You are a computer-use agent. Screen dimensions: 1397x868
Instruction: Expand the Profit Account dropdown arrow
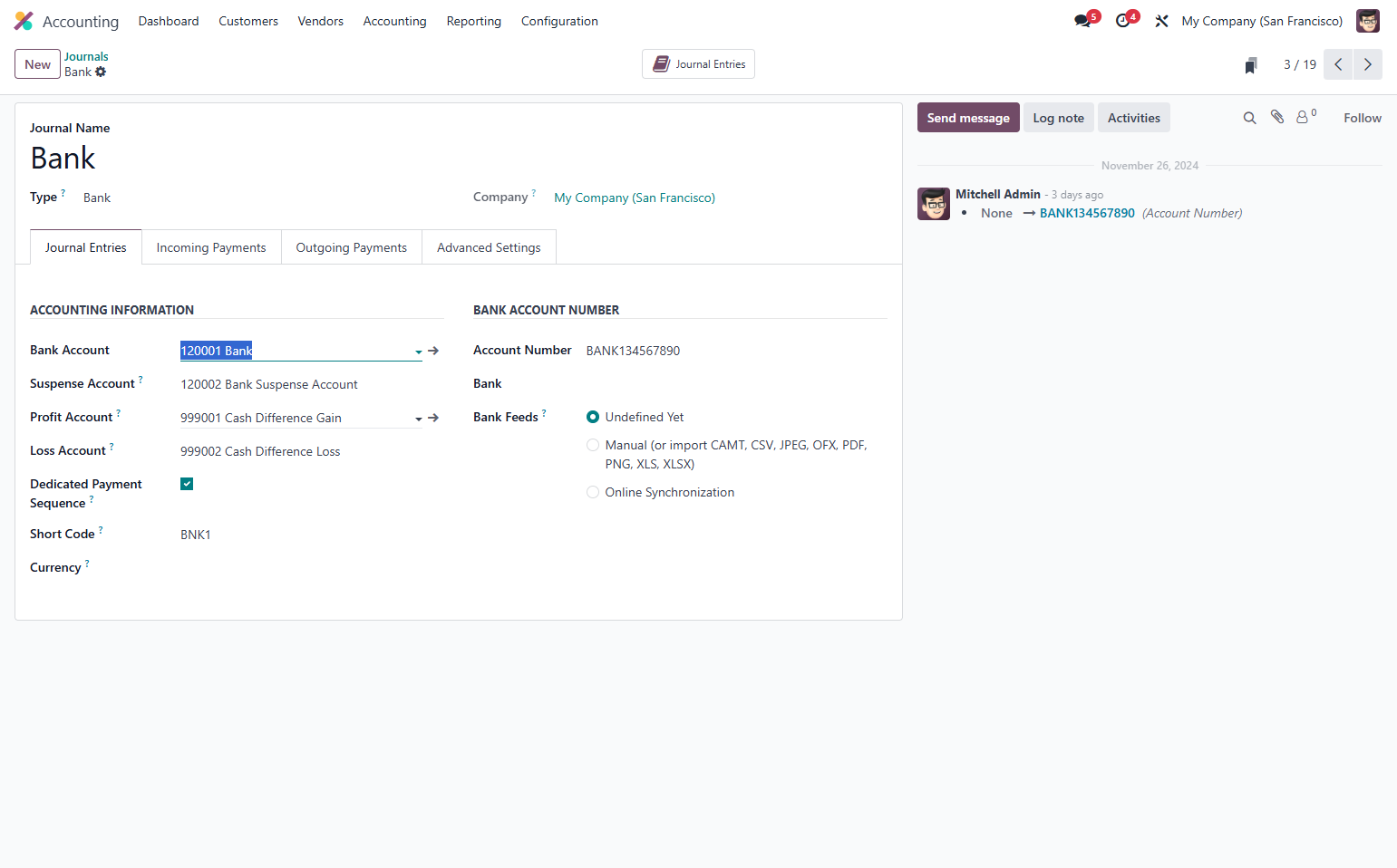click(418, 419)
